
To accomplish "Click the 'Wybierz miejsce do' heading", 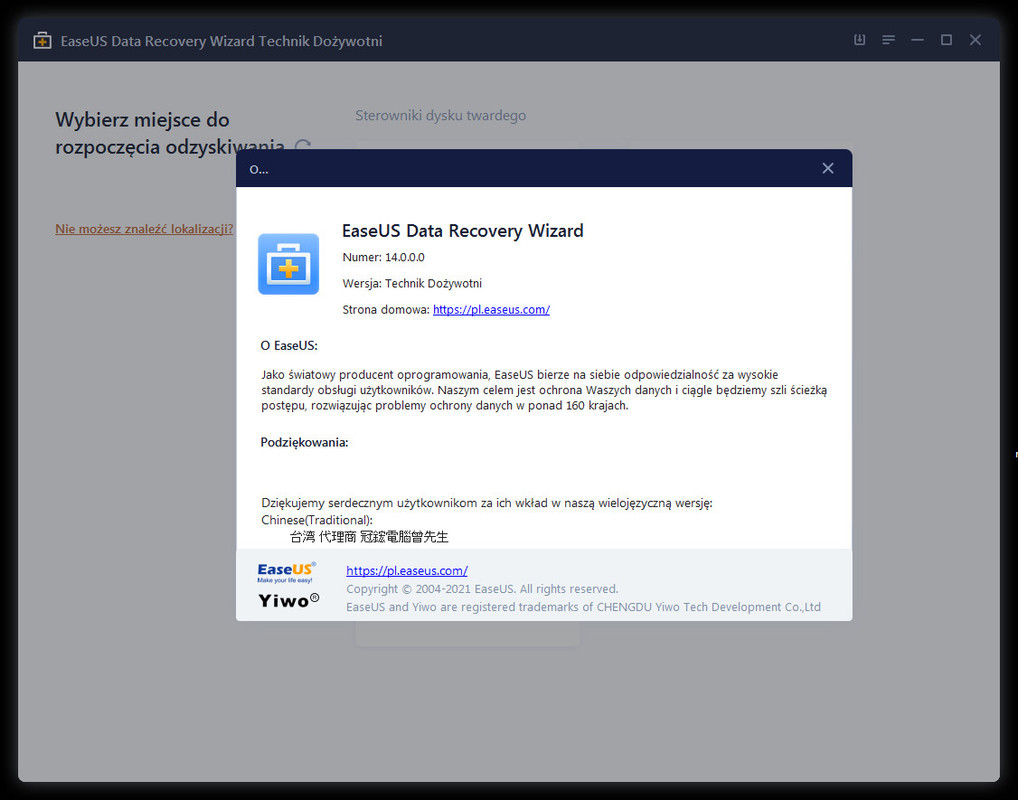I will click(x=142, y=120).
